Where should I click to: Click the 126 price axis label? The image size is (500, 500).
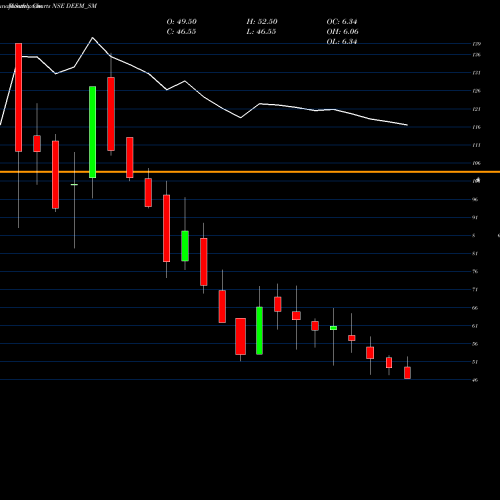[x=477, y=91]
